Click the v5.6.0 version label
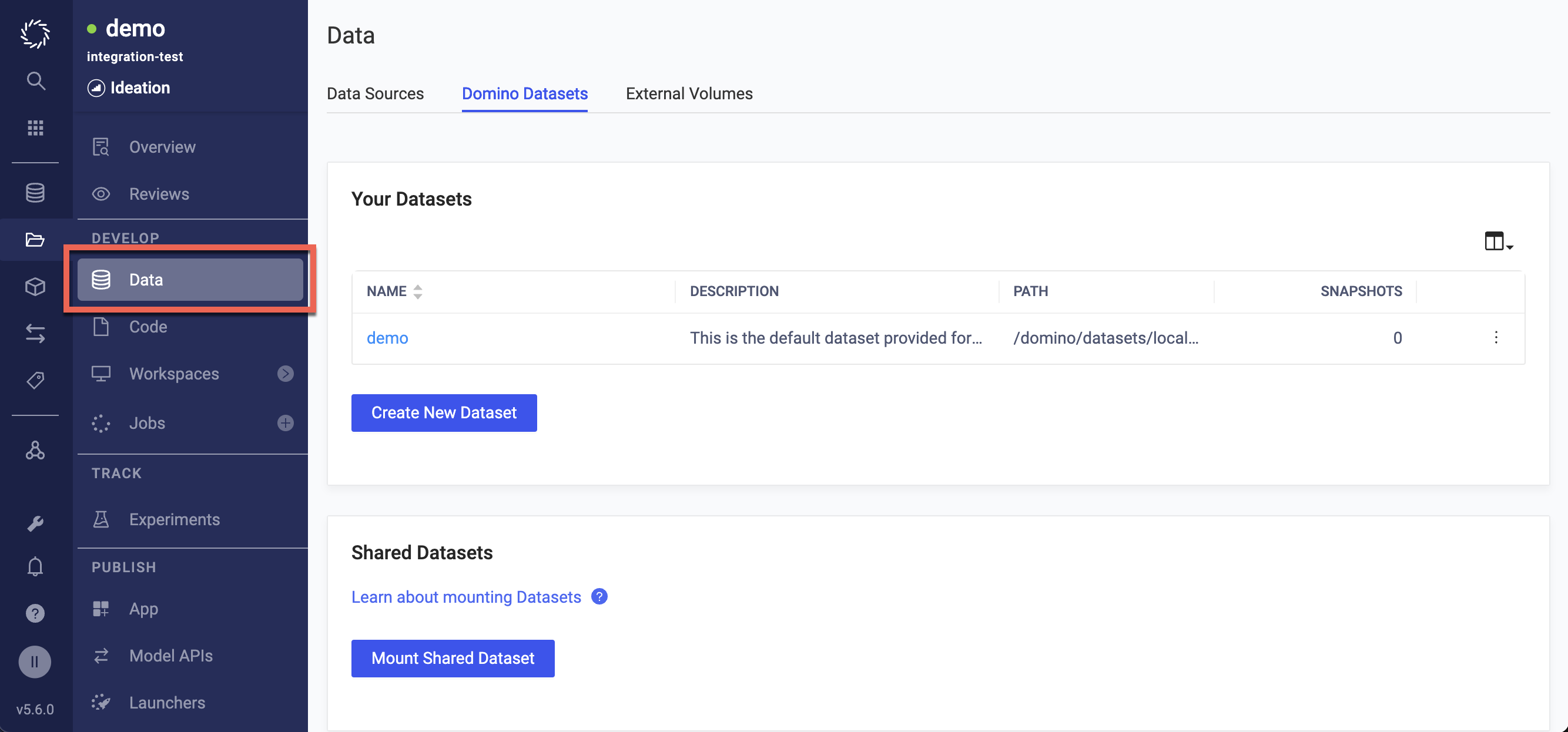Image resolution: width=1568 pixels, height=732 pixels. coord(35,710)
